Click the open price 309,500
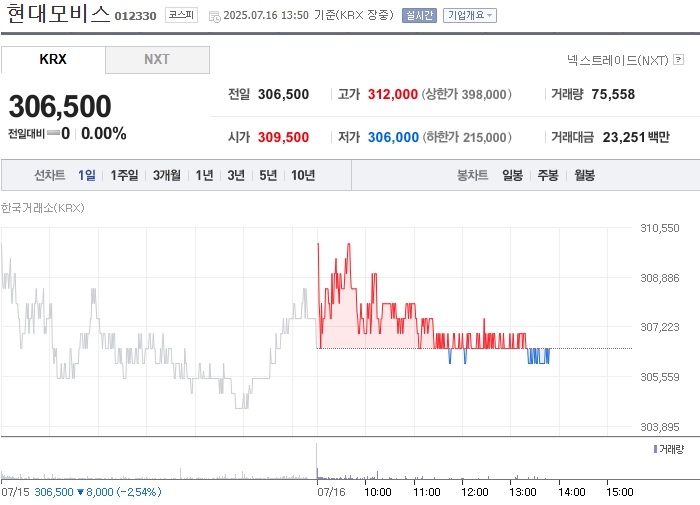 [283, 137]
